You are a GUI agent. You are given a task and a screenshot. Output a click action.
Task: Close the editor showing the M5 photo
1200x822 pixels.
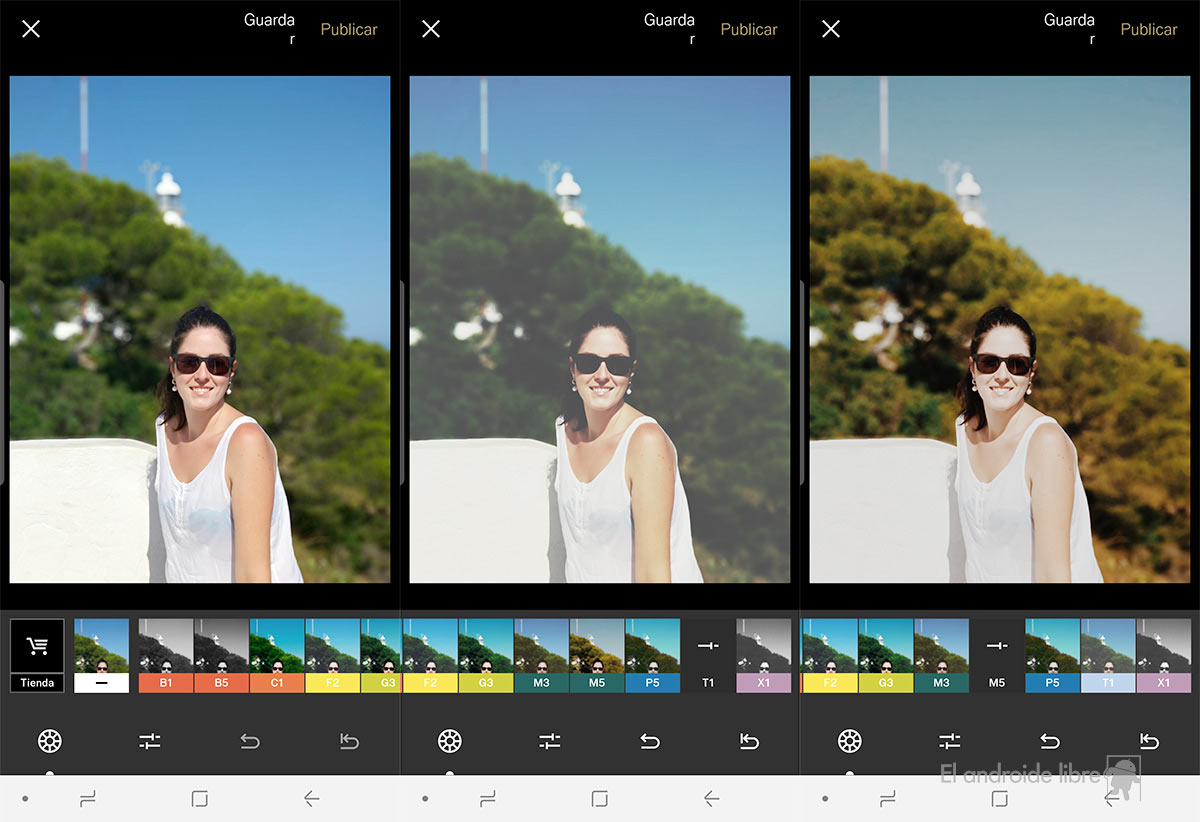click(x=831, y=29)
